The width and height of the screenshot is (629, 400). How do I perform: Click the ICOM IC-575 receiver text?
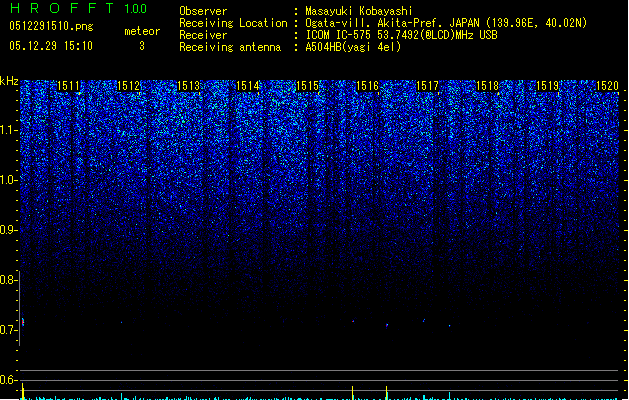tap(401, 35)
